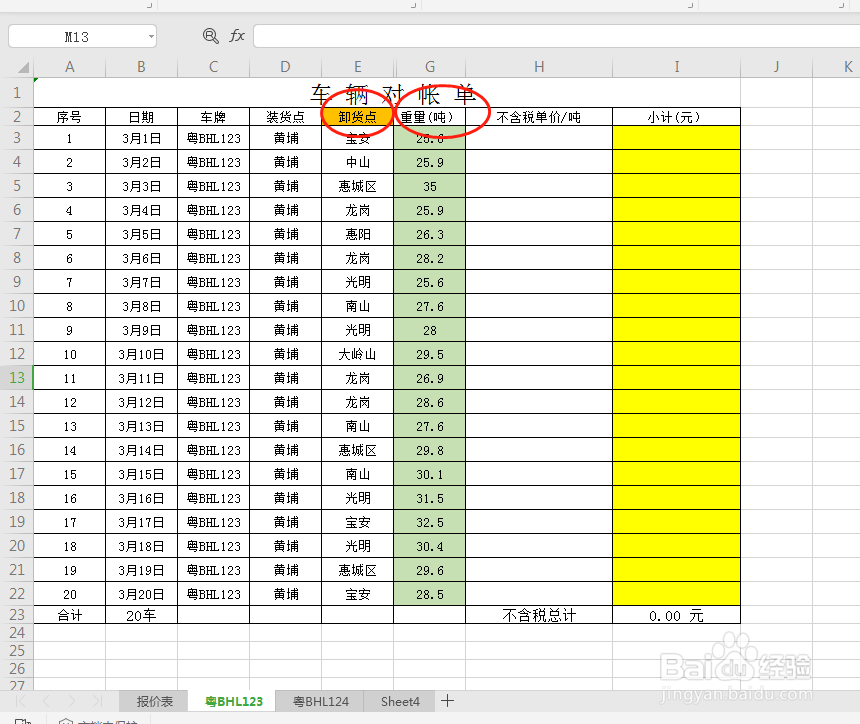Click the 装货点 header cell
The height and width of the screenshot is (724, 860).
pos(286,117)
